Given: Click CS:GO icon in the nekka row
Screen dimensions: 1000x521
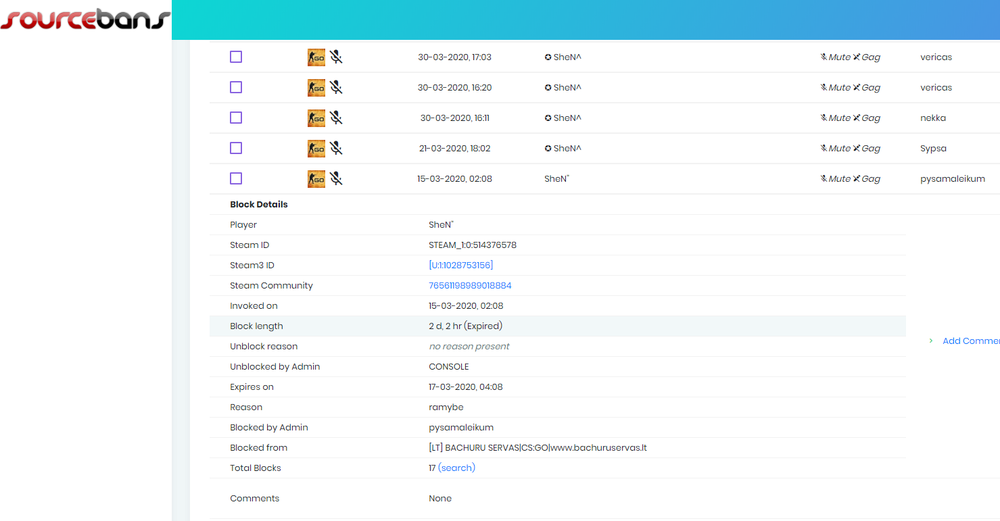Looking at the screenshot, I should click(x=316, y=118).
